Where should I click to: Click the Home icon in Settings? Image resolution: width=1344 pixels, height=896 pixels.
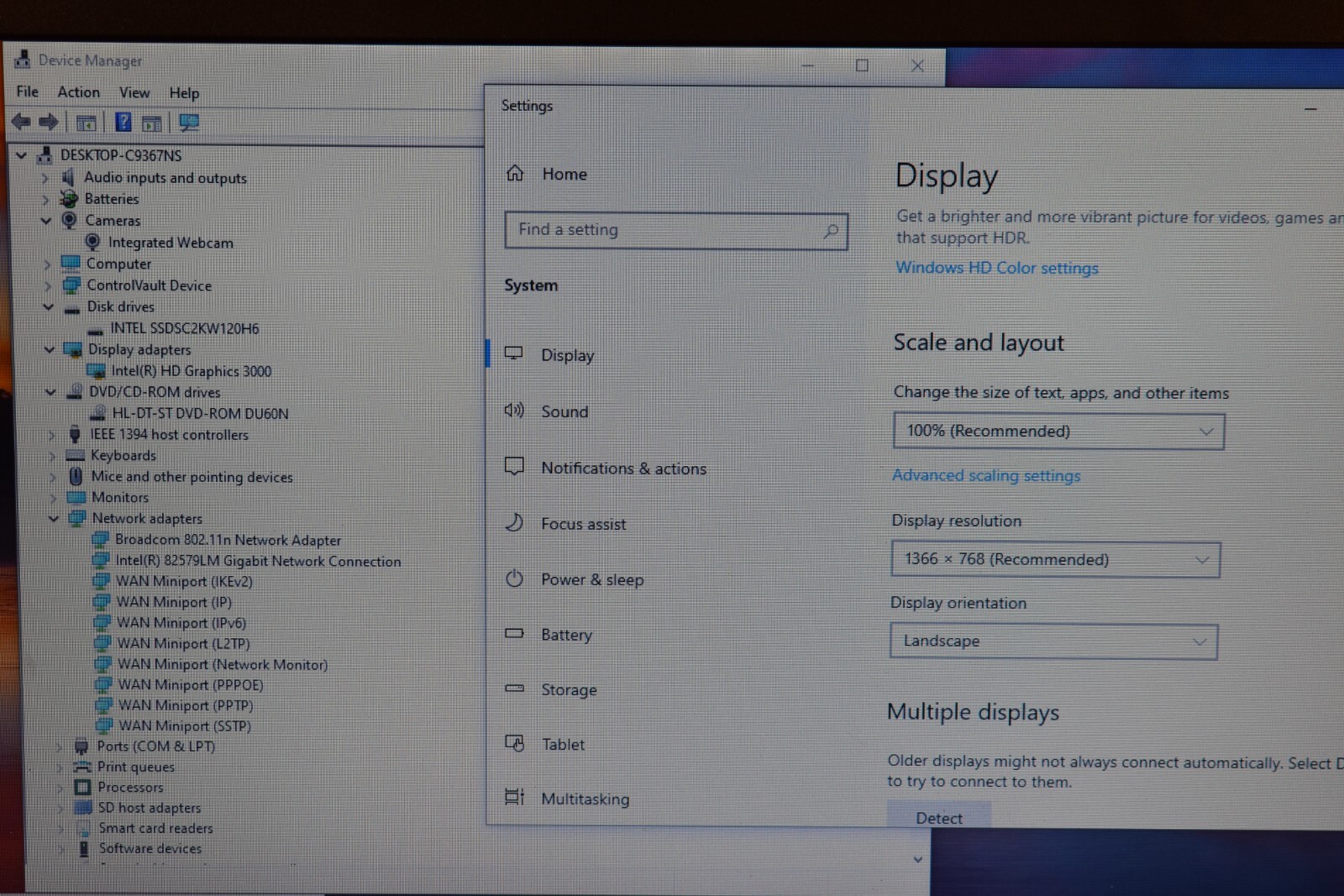[515, 173]
